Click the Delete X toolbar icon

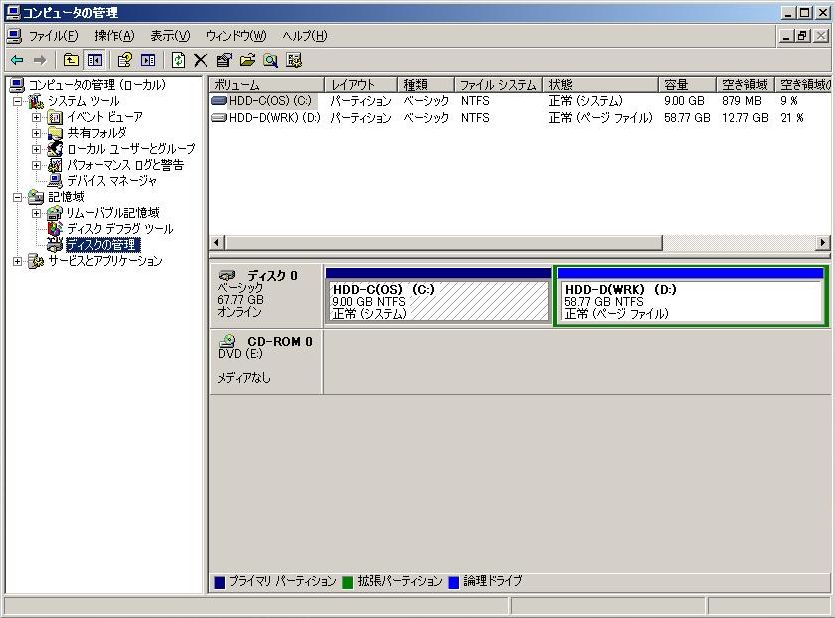[x=200, y=60]
